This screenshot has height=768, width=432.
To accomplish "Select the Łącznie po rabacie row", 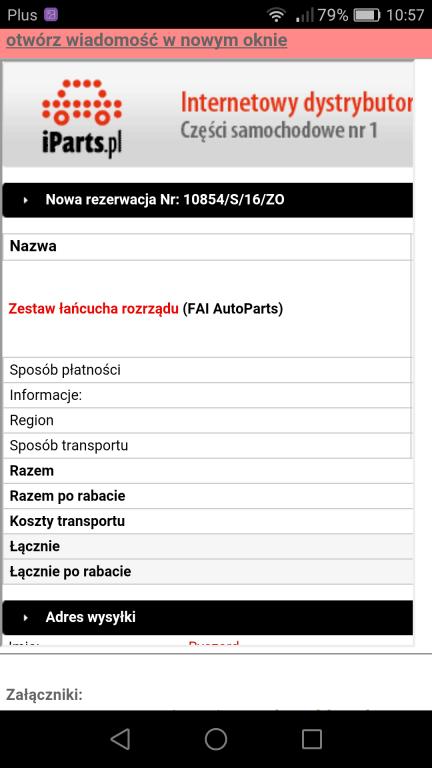I will 206,572.
